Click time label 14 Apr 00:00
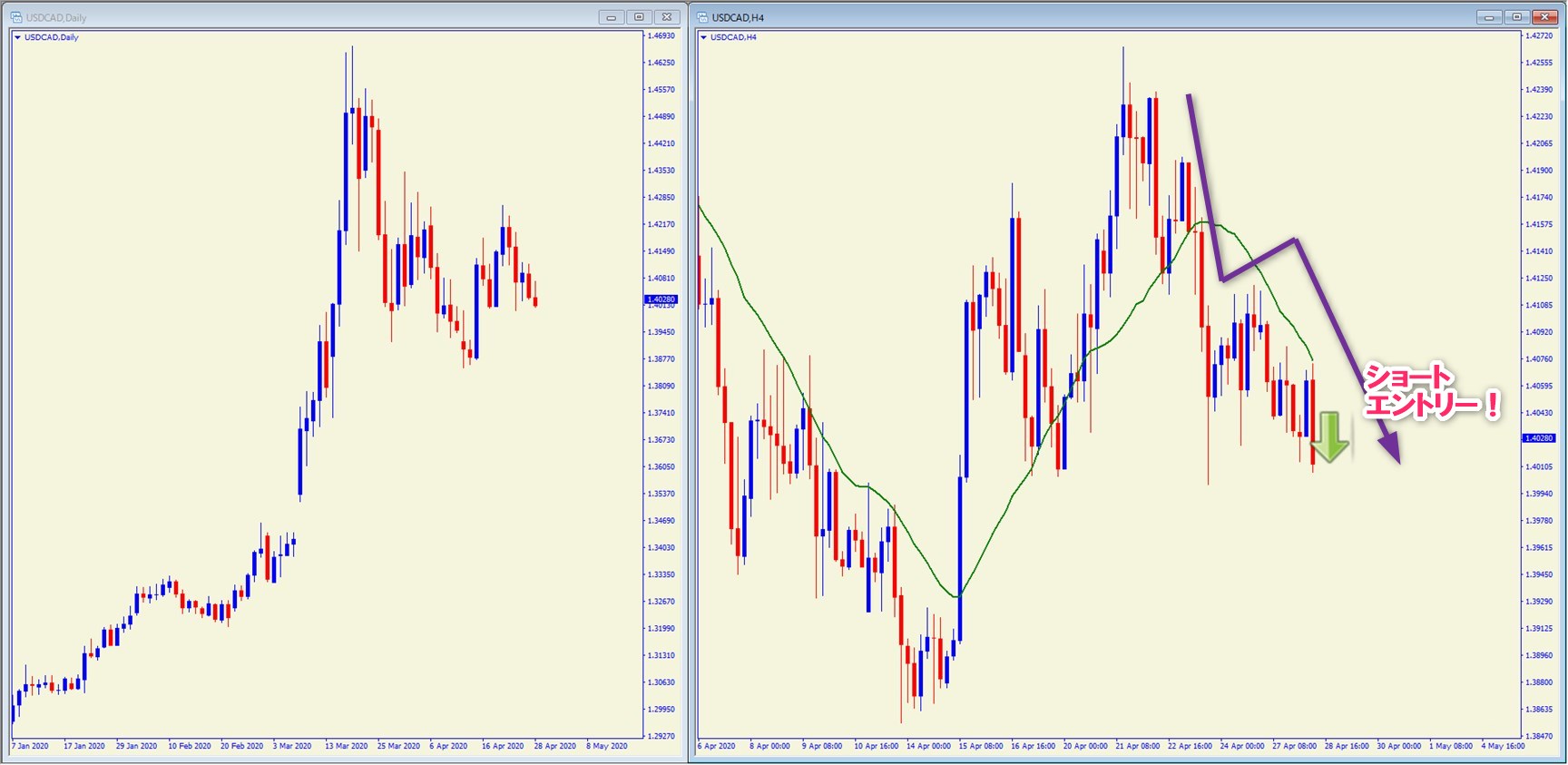1568x765 pixels. tap(928, 746)
